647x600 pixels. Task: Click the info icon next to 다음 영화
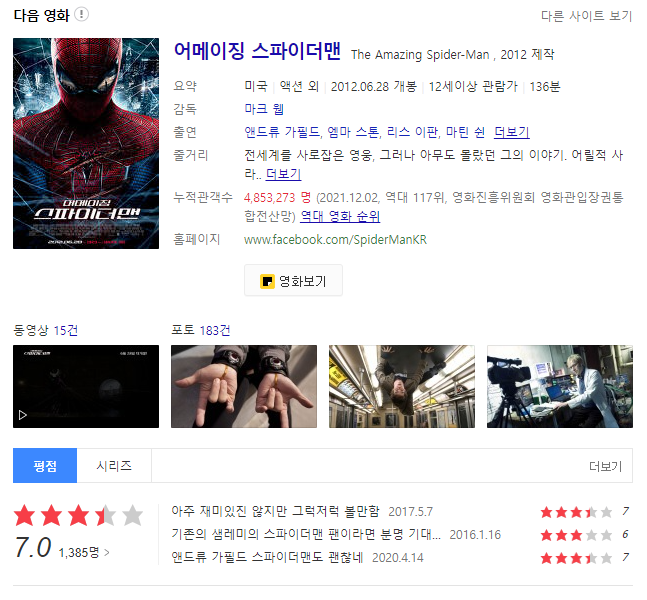coord(81,14)
